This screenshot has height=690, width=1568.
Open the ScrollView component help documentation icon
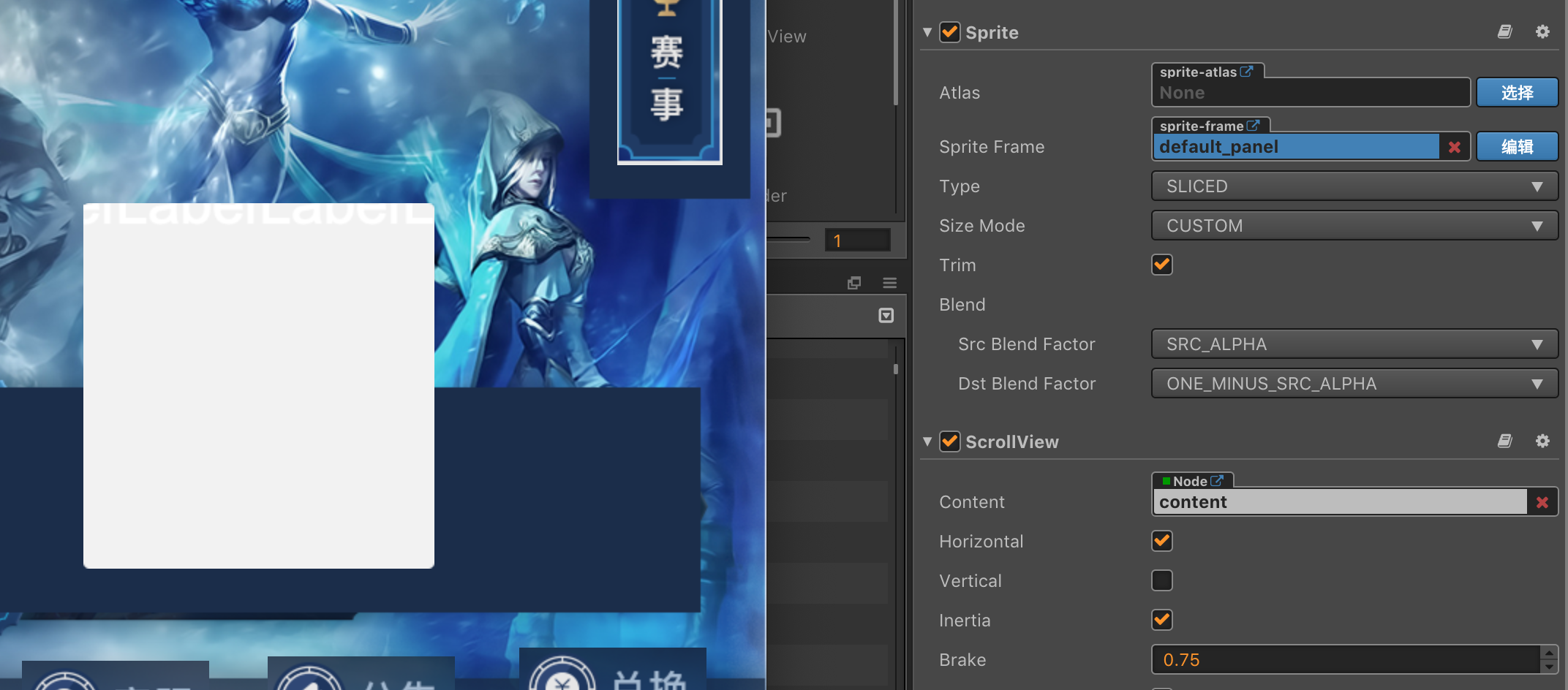pos(1504,441)
